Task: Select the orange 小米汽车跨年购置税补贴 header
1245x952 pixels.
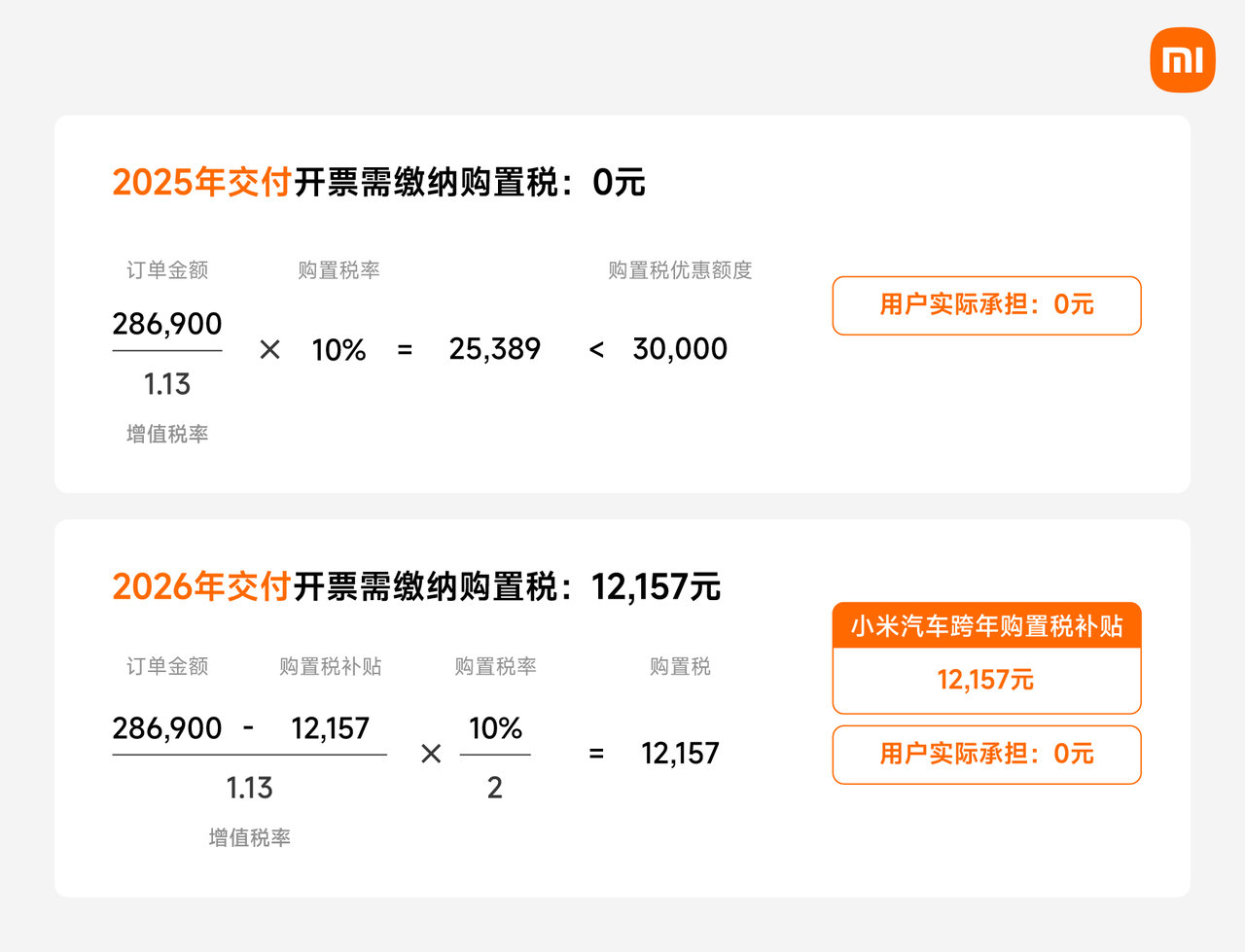Action: pos(986,626)
